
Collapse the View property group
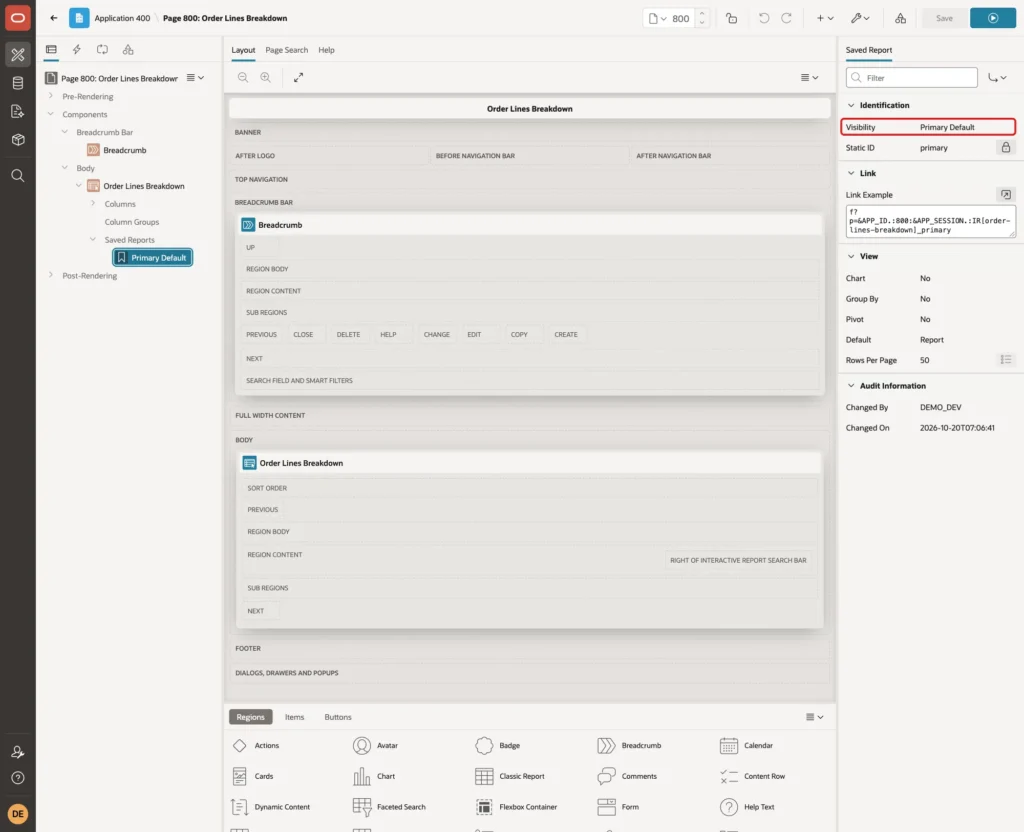[851, 256]
